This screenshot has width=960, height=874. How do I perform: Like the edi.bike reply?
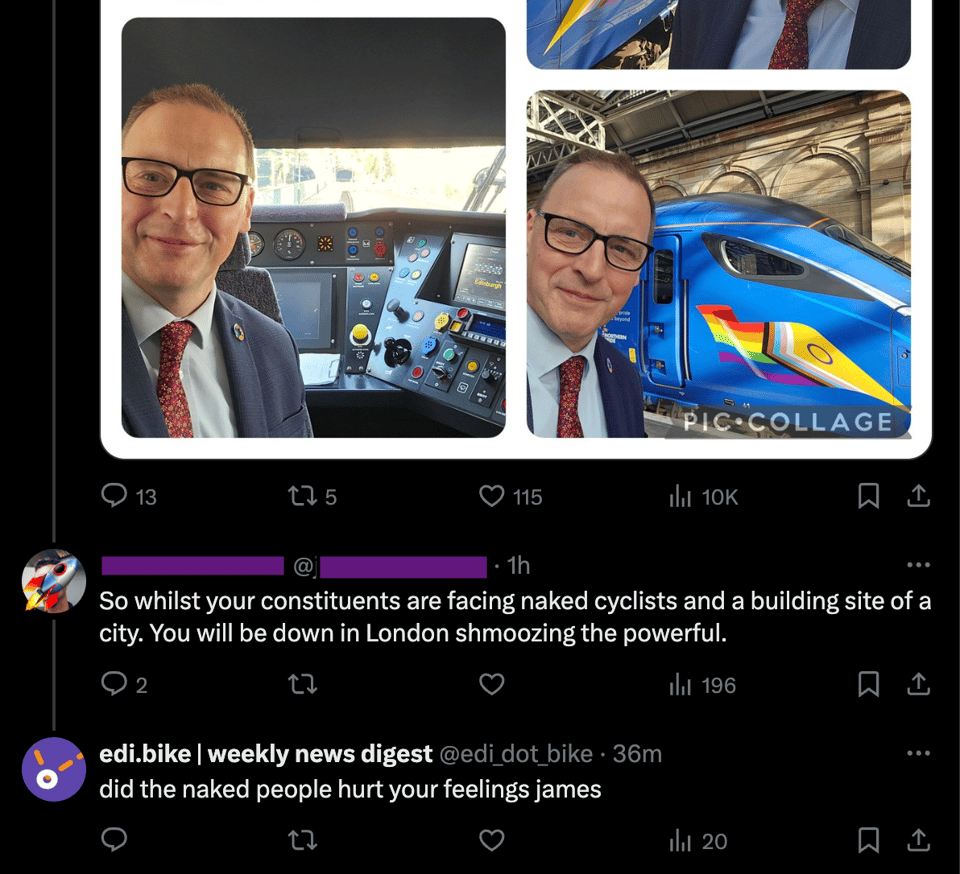coord(492,840)
